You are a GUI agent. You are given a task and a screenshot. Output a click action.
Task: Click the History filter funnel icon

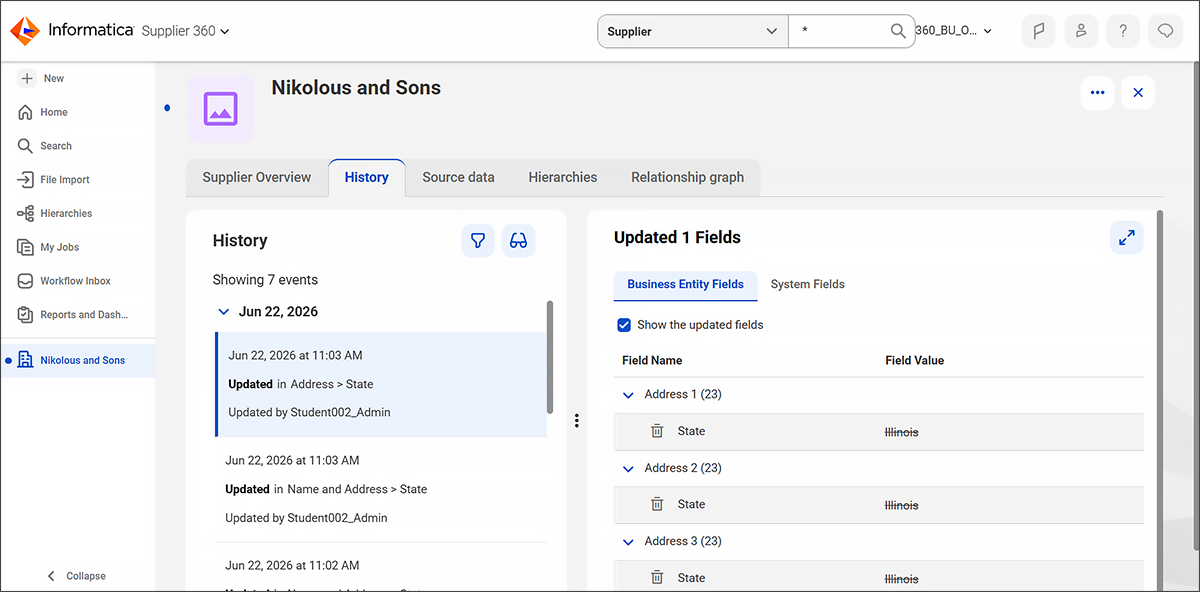[x=478, y=241]
